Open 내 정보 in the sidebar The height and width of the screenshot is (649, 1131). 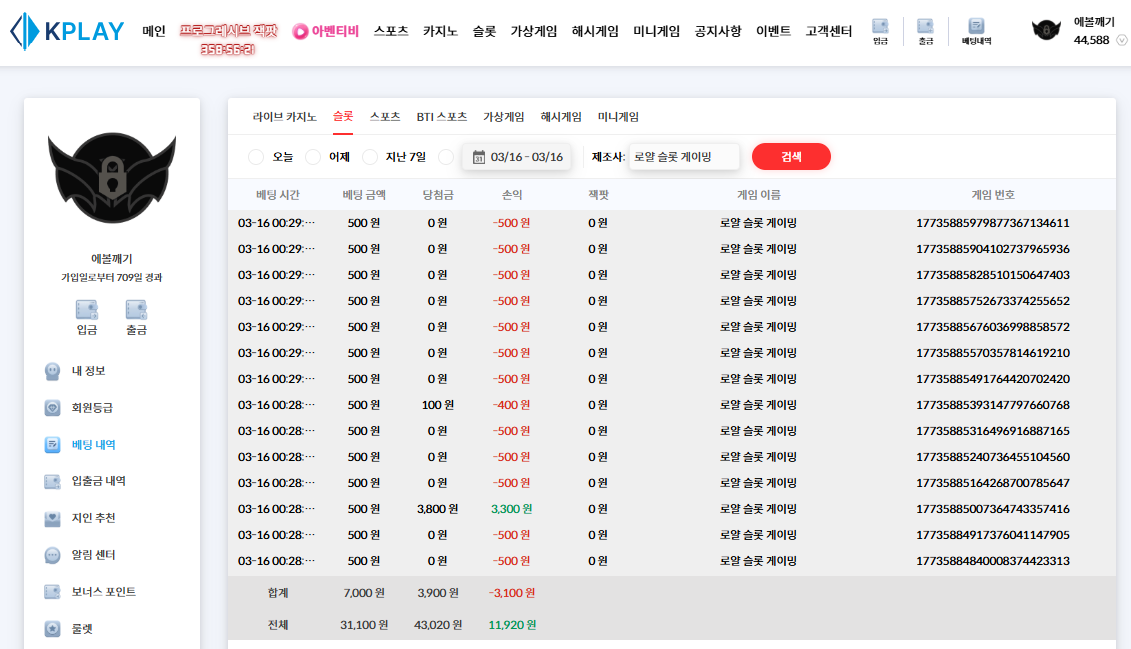pyautogui.click(x=88, y=371)
